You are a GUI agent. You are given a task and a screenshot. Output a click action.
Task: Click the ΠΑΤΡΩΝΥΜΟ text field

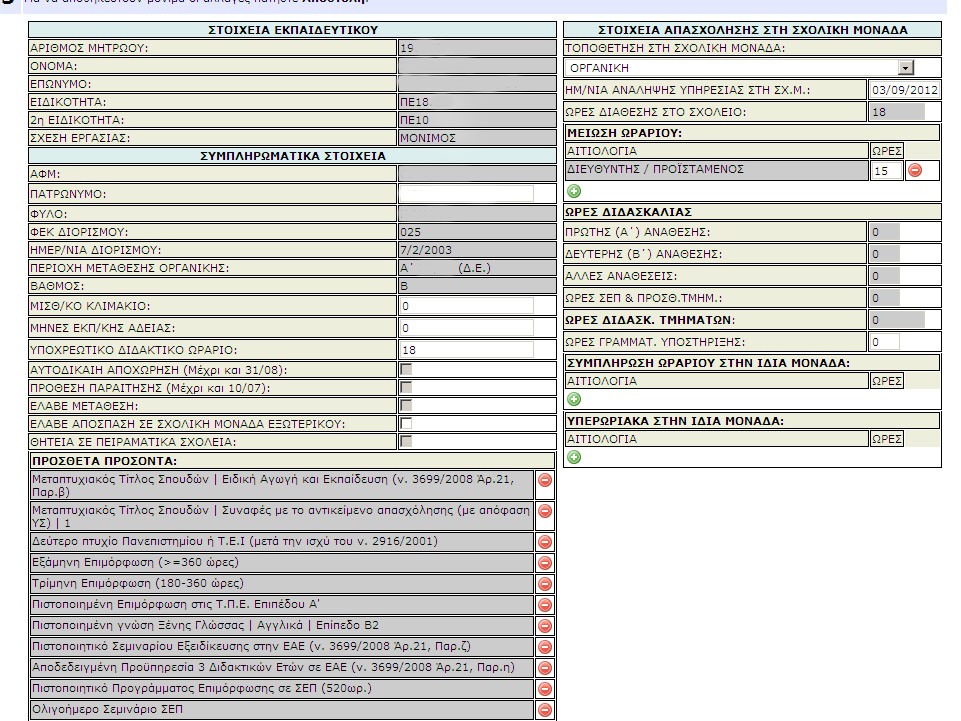tap(466, 194)
